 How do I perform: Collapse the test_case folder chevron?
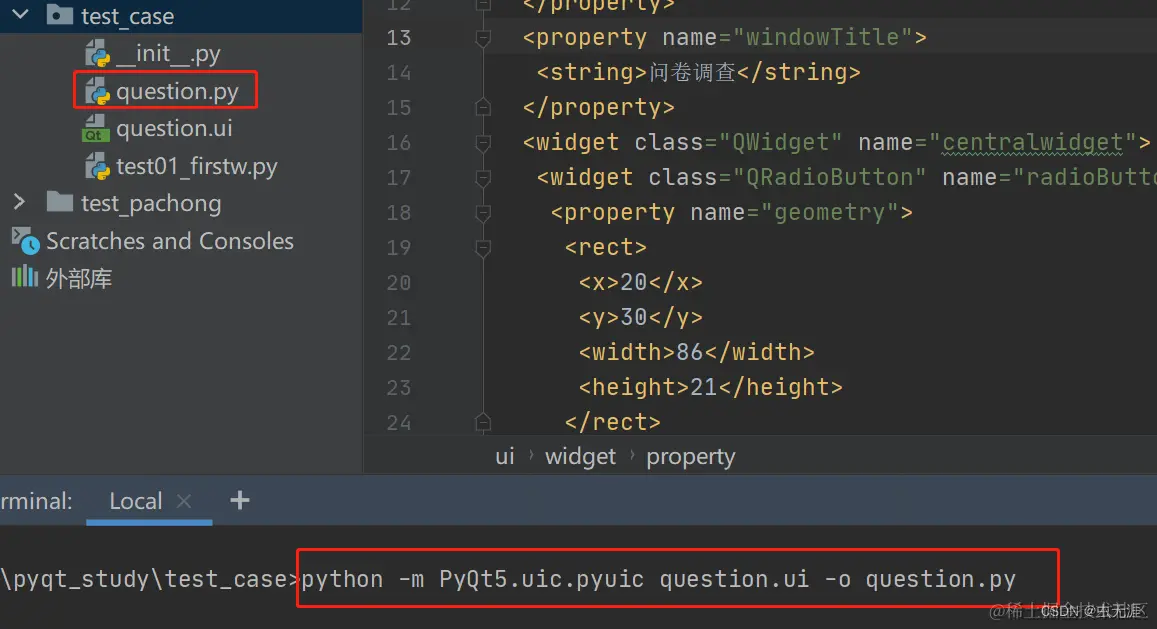point(21,14)
